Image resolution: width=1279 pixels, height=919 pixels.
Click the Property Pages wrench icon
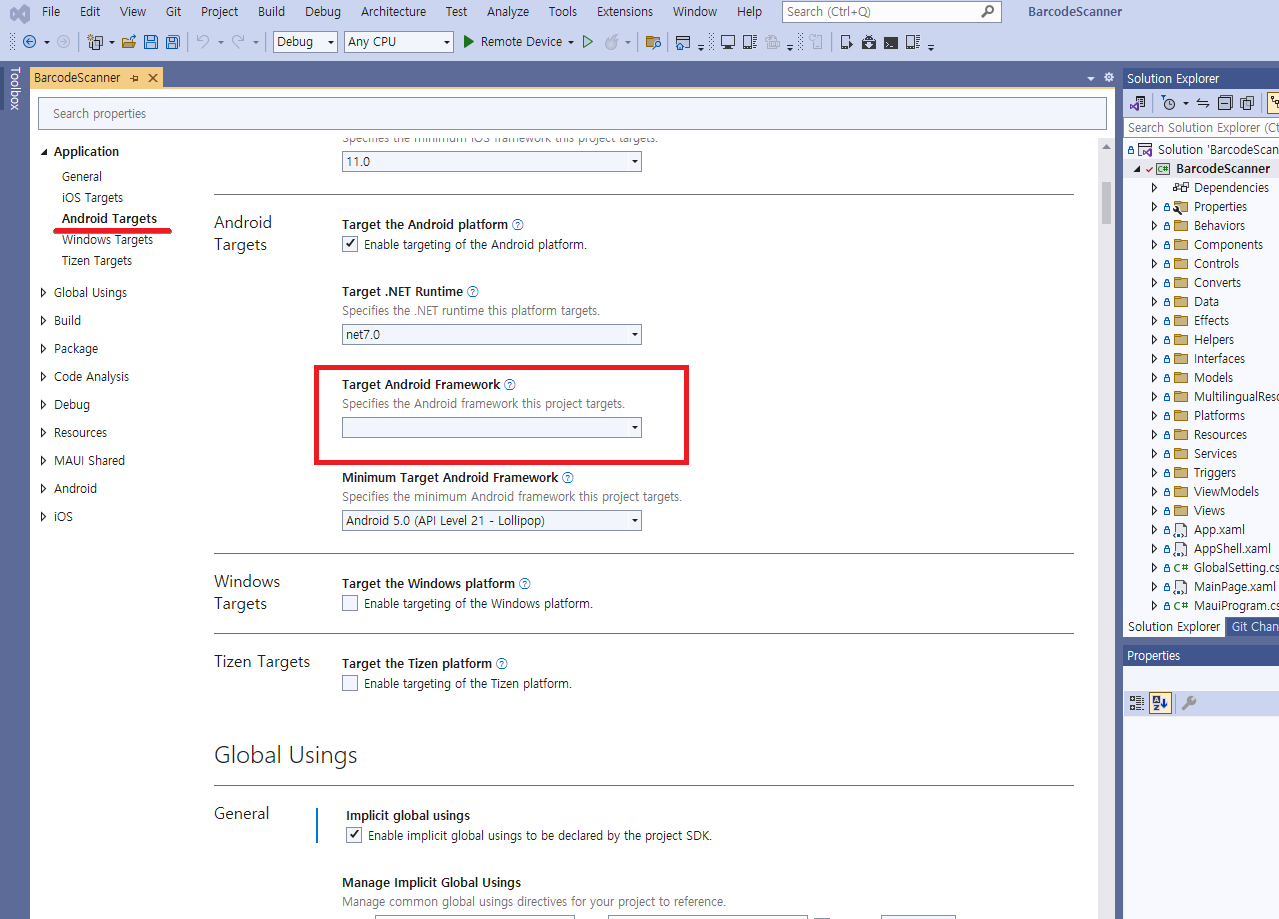pyautogui.click(x=1189, y=703)
